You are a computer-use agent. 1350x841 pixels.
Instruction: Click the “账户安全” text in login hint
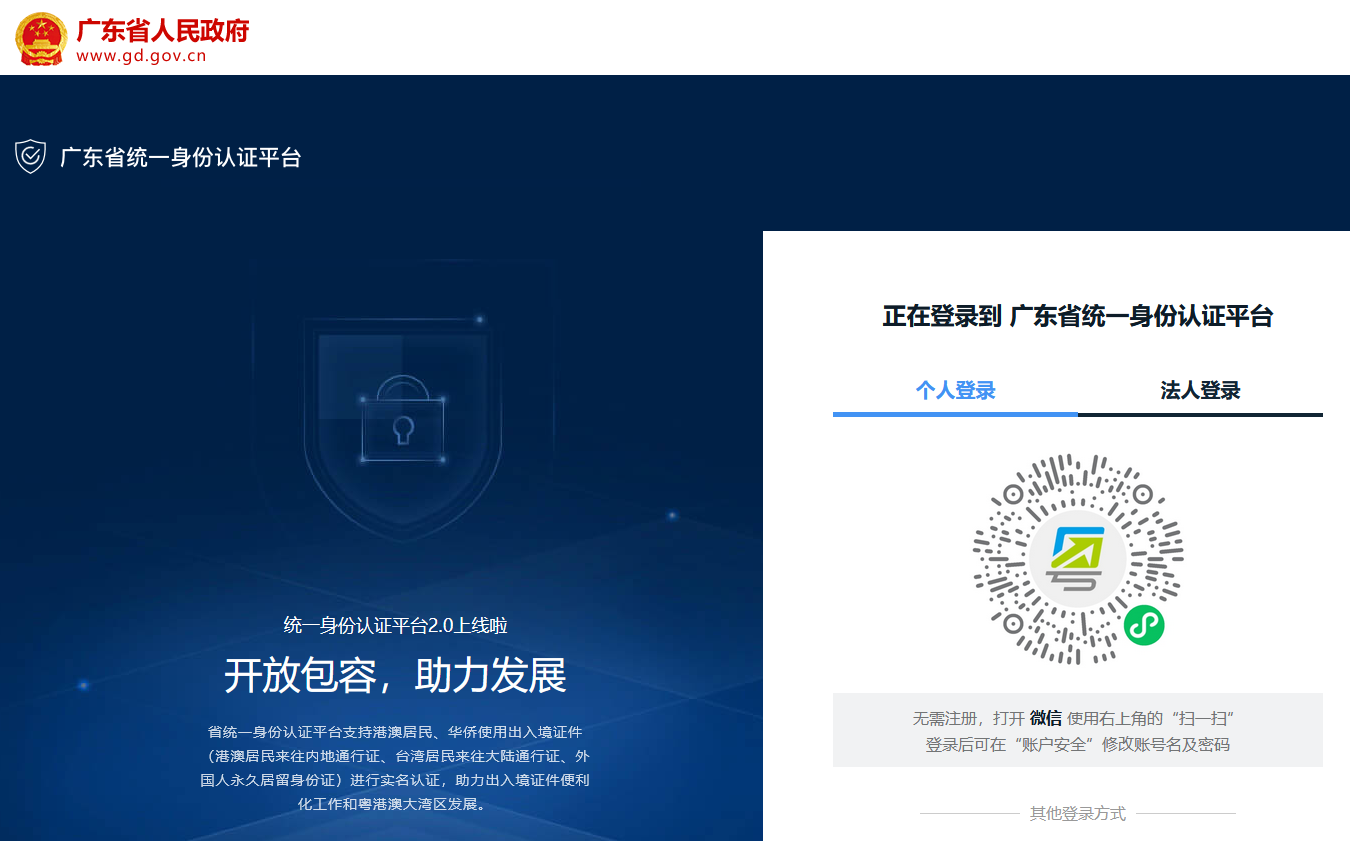pyautogui.click(x=1054, y=745)
